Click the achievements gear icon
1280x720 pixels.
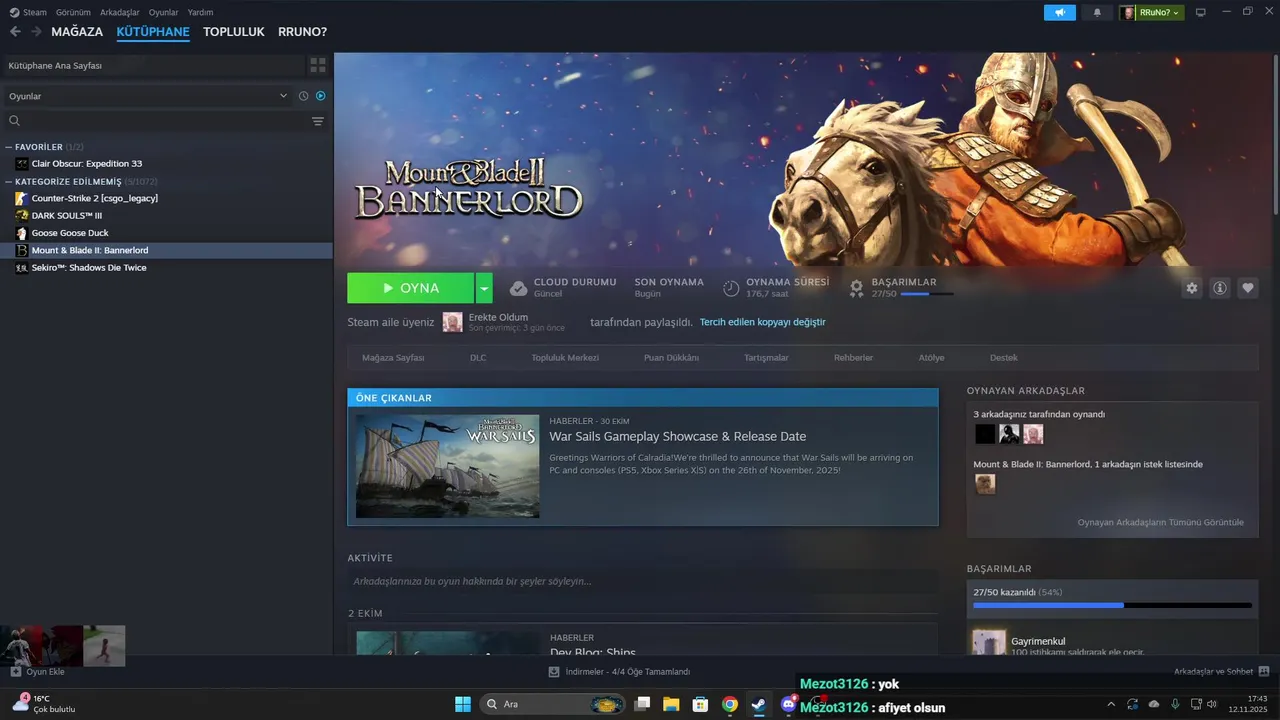pyautogui.click(x=856, y=288)
